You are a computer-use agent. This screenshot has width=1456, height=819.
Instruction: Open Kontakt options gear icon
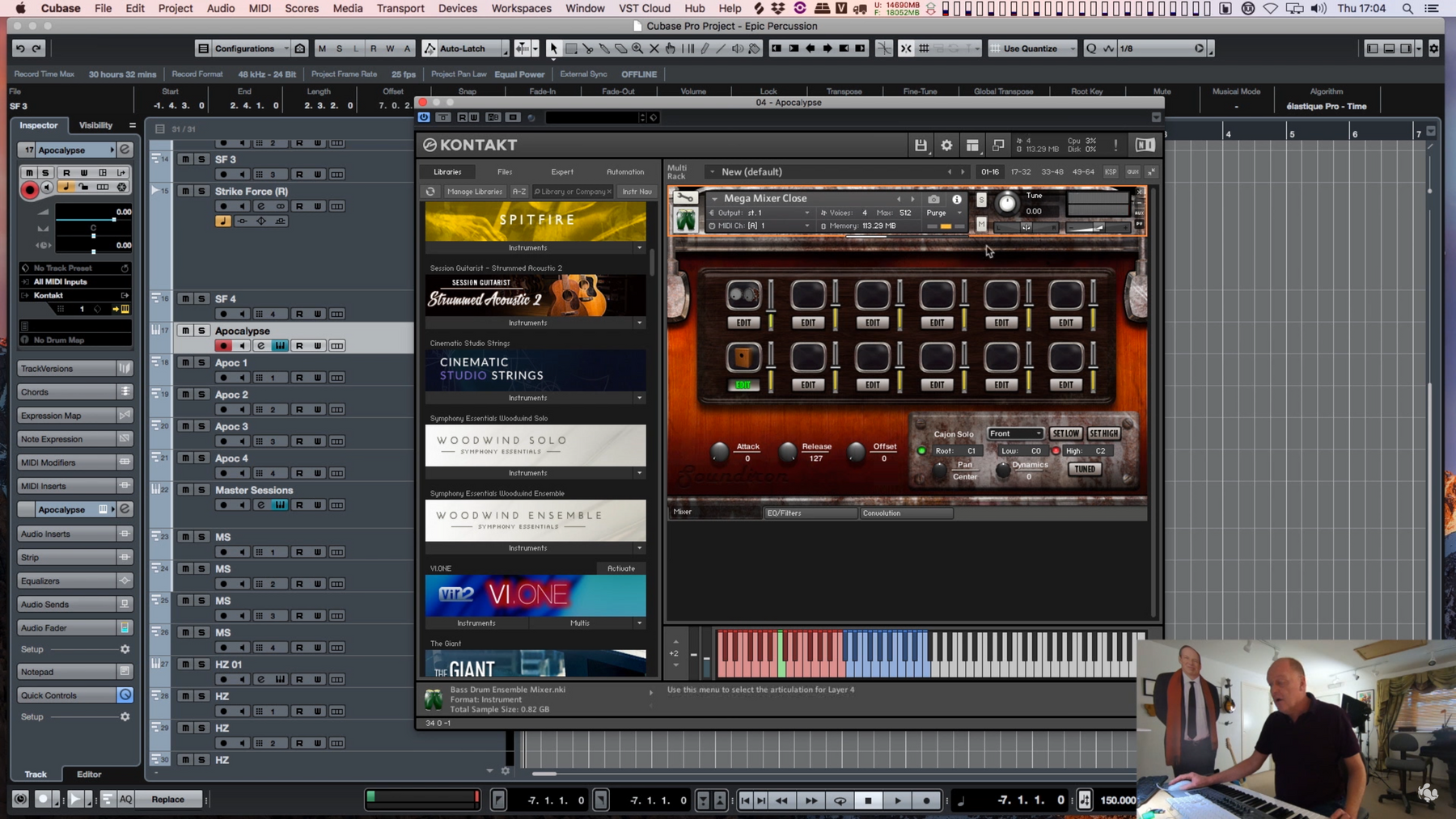tap(946, 146)
